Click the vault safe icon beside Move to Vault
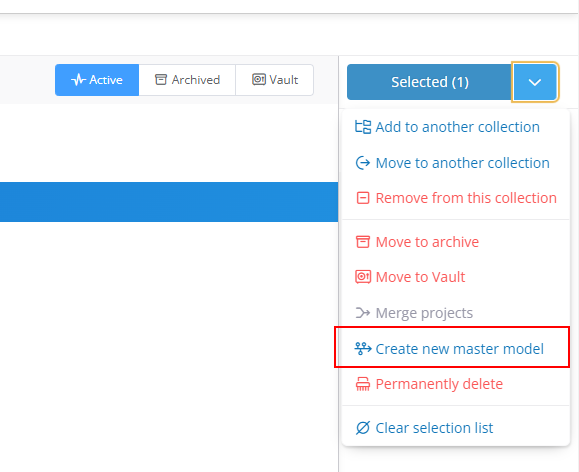Image resolution: width=579 pixels, height=472 pixels. tap(363, 277)
